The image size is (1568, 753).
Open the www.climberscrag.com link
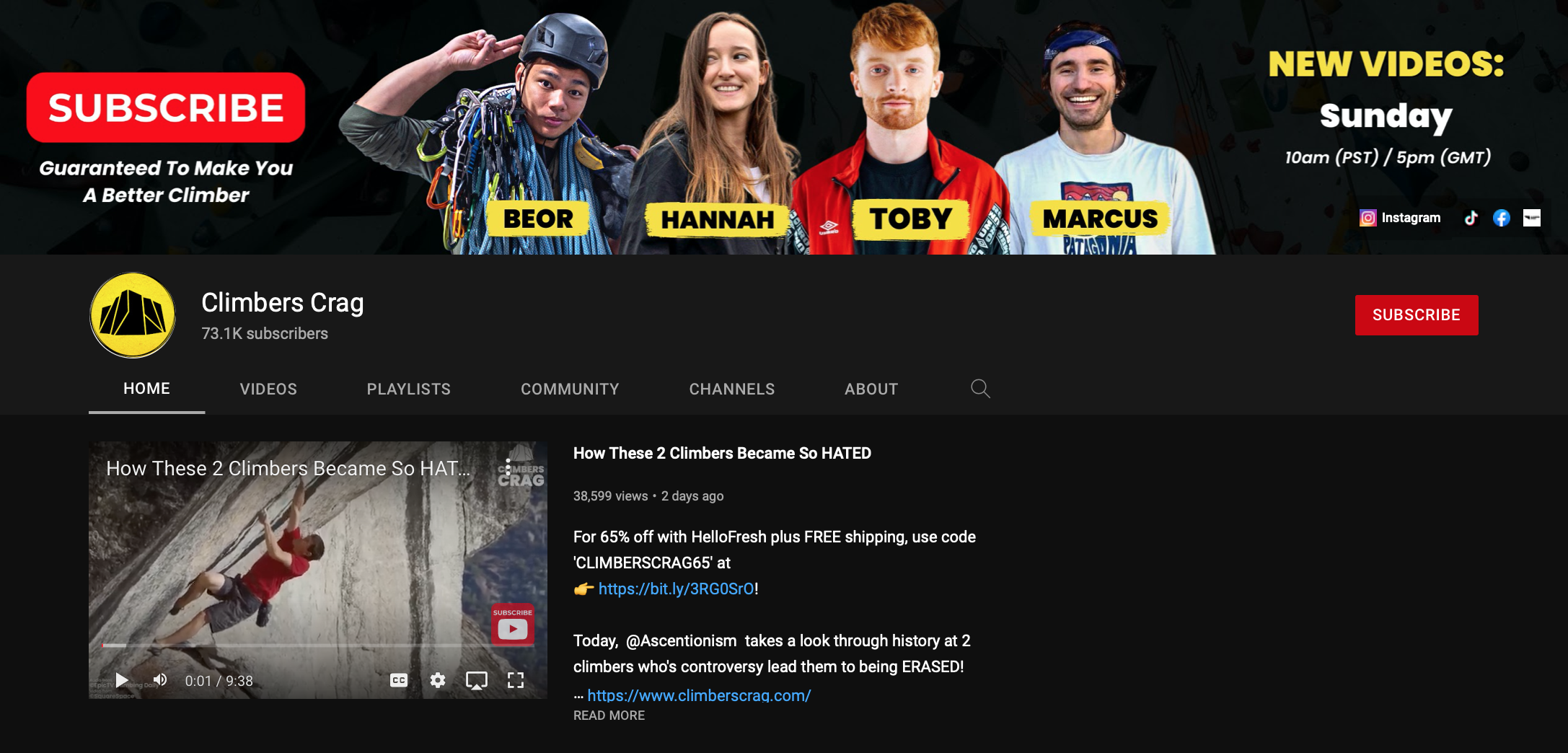click(x=699, y=695)
